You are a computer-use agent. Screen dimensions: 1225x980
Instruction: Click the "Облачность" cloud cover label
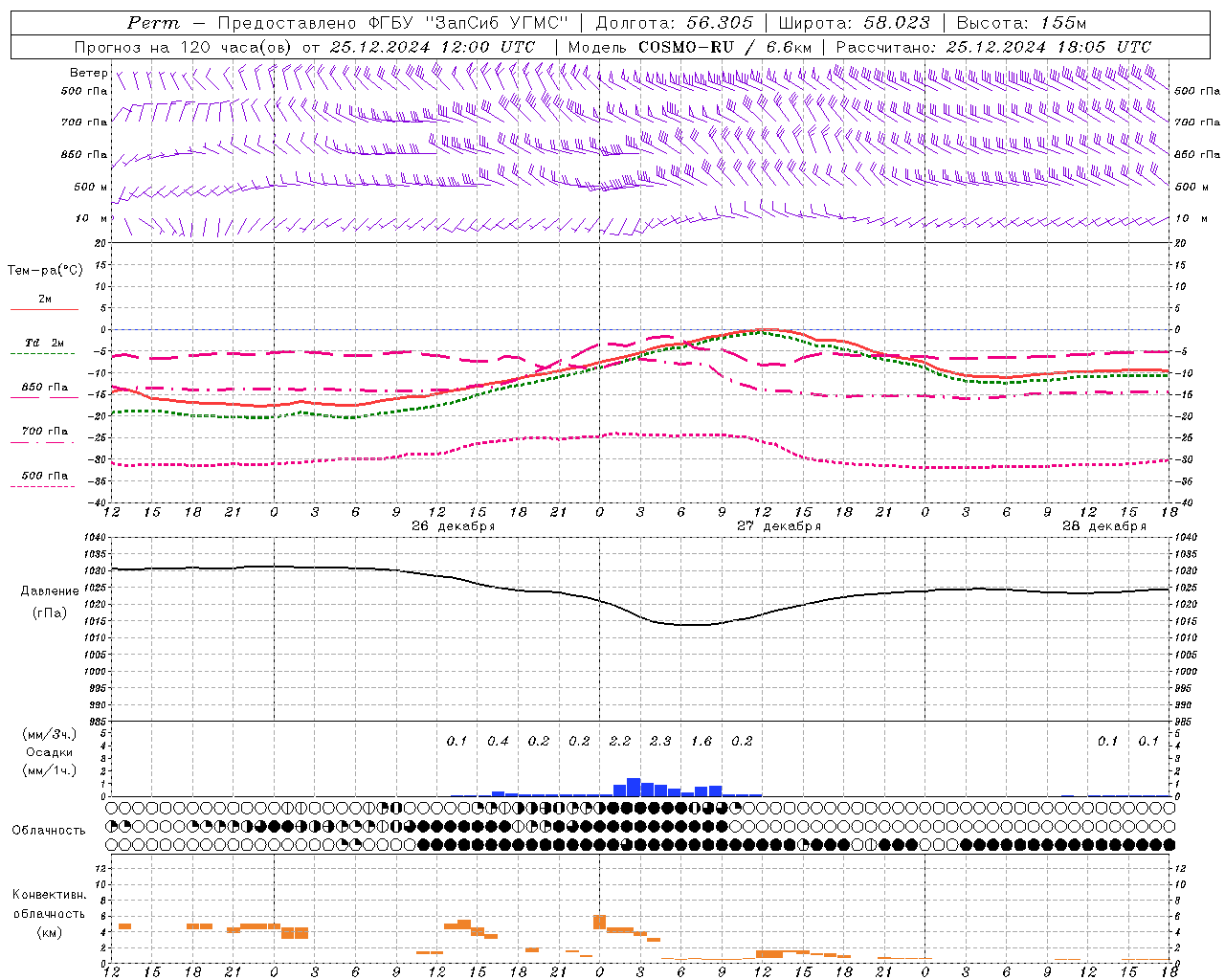pyautogui.click(x=49, y=830)
